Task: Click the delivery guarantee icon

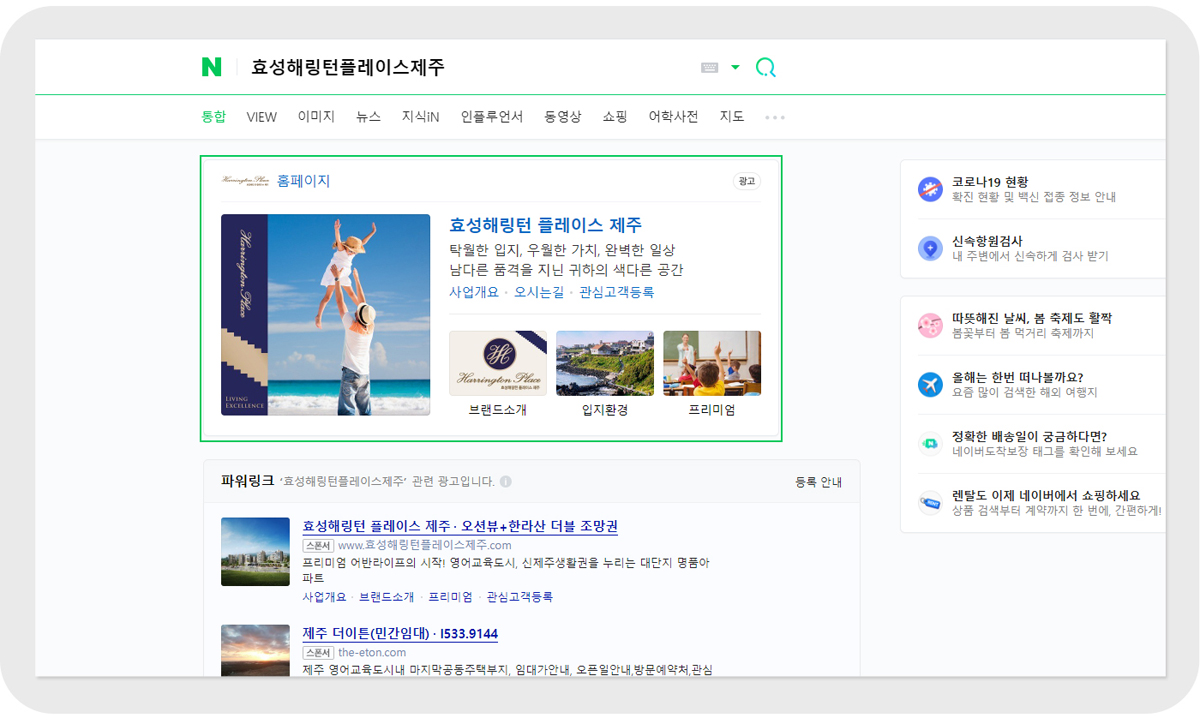Action: (930, 443)
